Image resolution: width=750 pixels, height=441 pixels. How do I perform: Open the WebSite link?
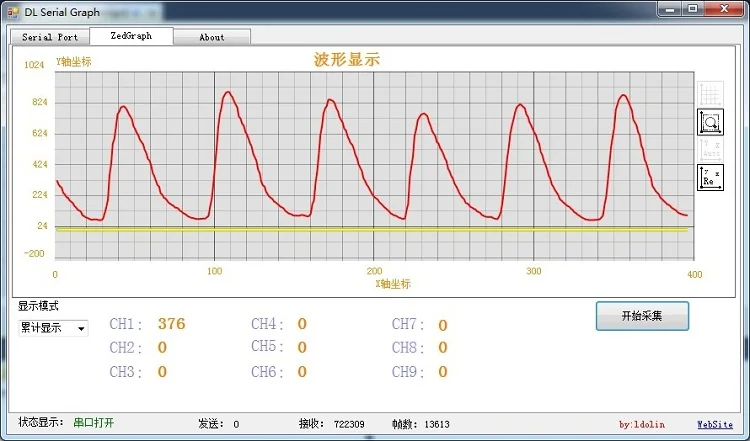click(x=715, y=424)
